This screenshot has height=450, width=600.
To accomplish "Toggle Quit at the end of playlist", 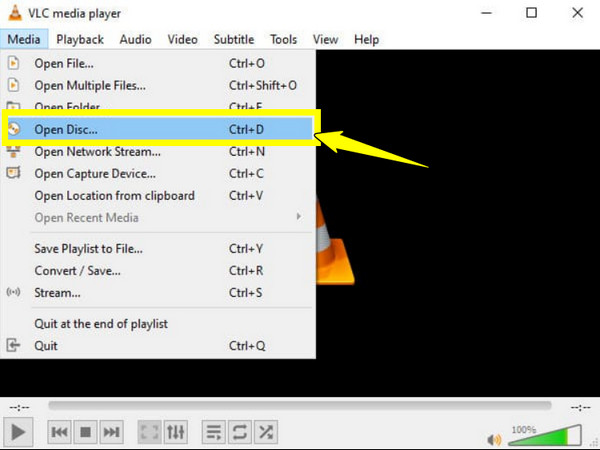I will point(158,324).
